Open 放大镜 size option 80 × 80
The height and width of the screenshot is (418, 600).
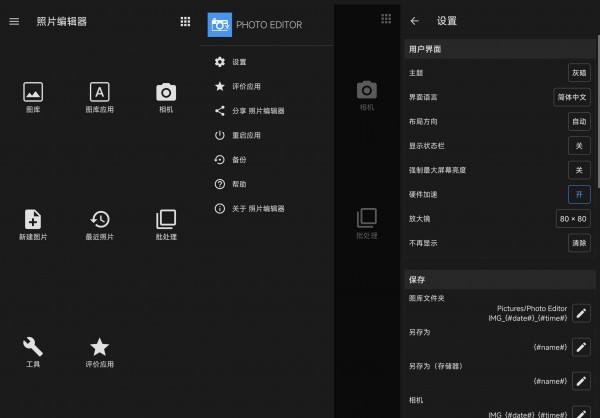(573, 218)
